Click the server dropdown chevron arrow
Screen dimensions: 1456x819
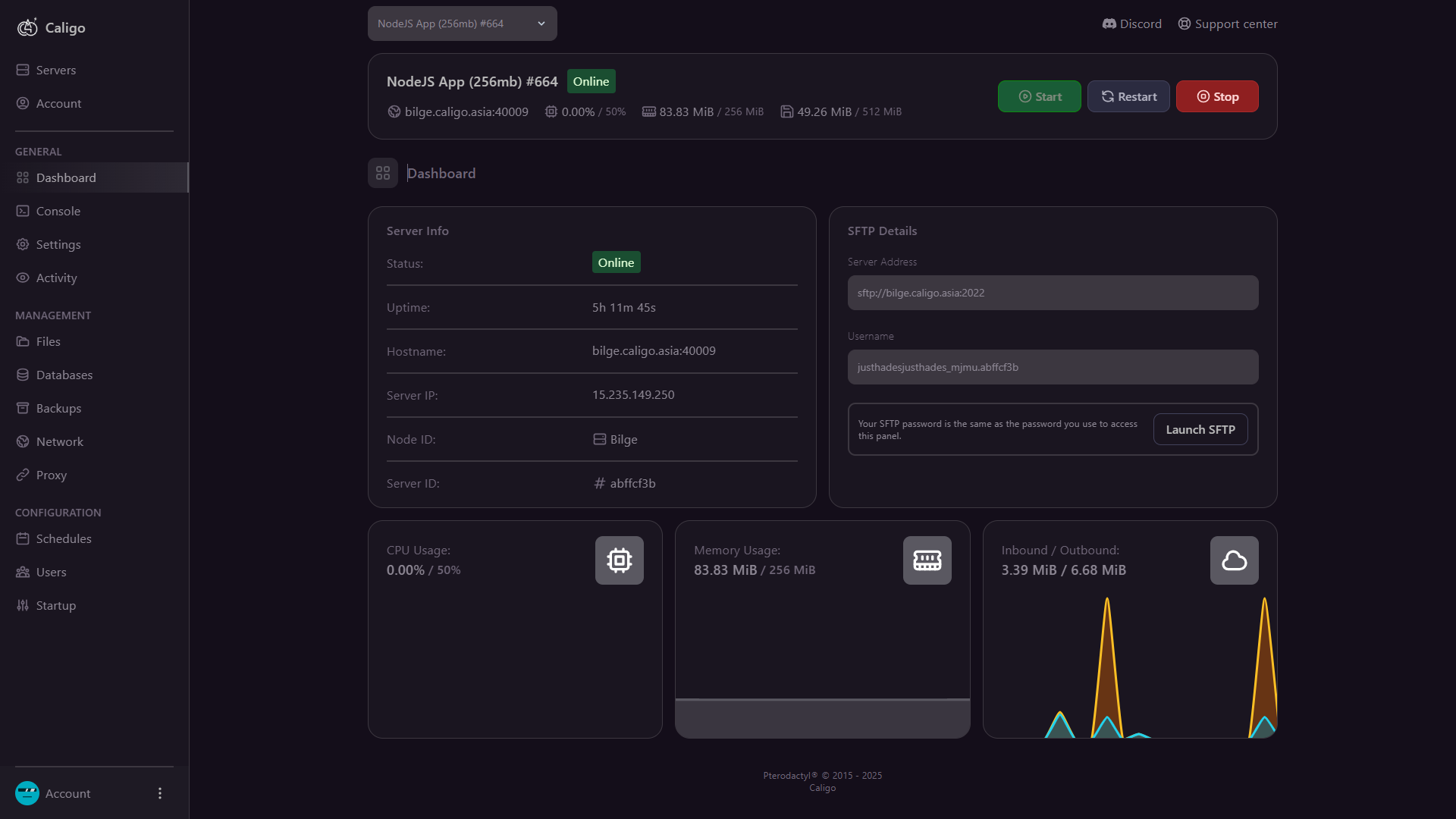tap(541, 24)
